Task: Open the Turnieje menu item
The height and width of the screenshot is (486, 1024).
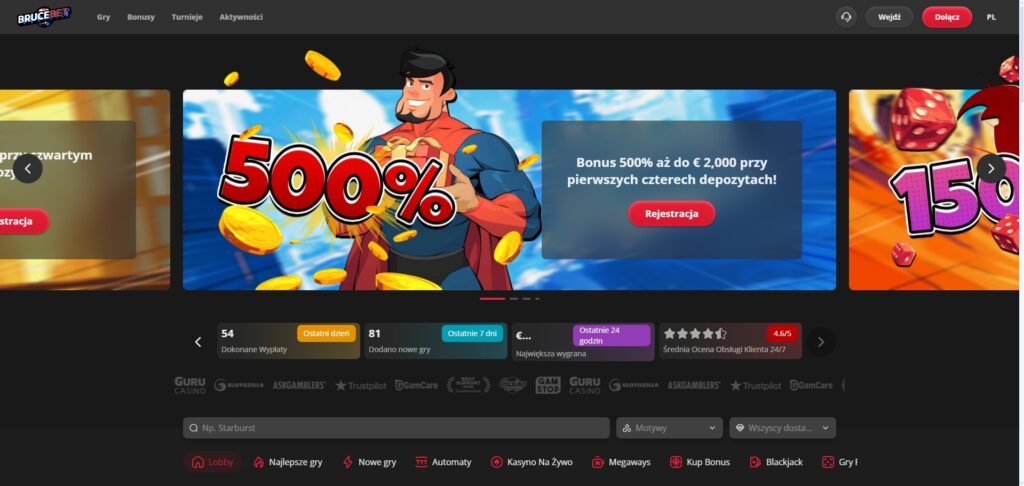Action: click(187, 17)
